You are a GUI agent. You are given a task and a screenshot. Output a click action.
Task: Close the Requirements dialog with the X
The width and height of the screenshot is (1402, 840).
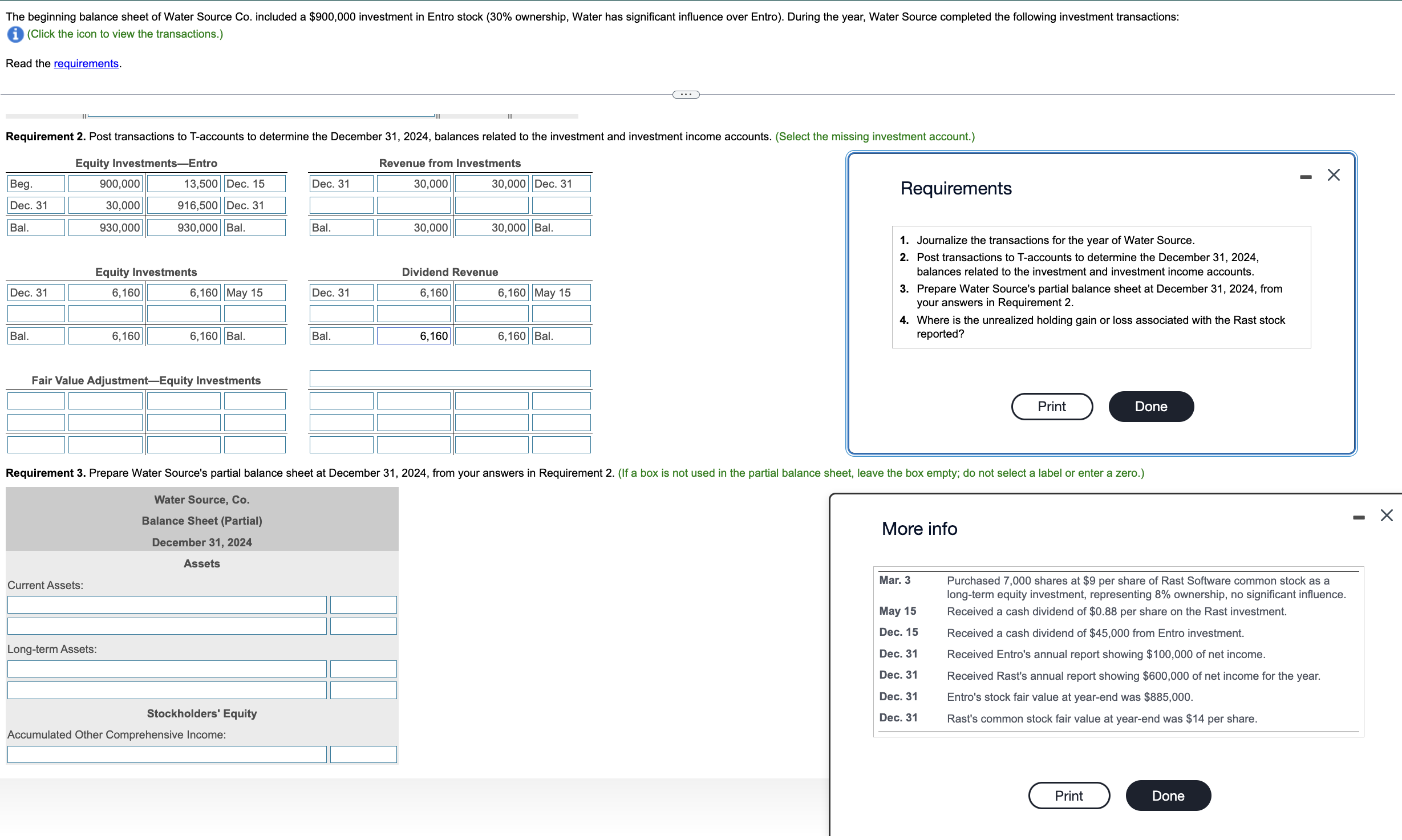coord(1334,175)
